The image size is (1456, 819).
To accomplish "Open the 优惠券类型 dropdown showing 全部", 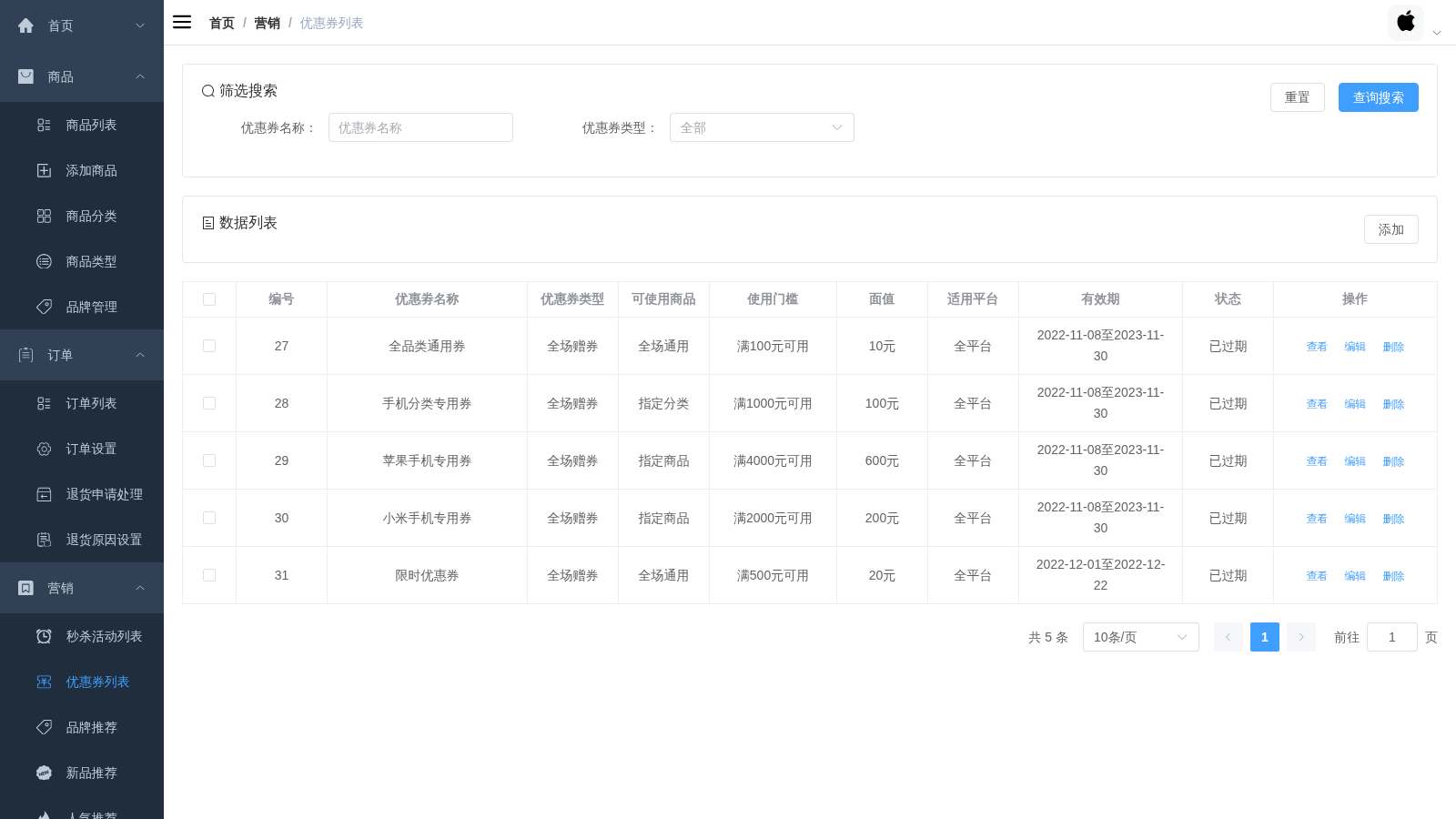I will pos(762,127).
